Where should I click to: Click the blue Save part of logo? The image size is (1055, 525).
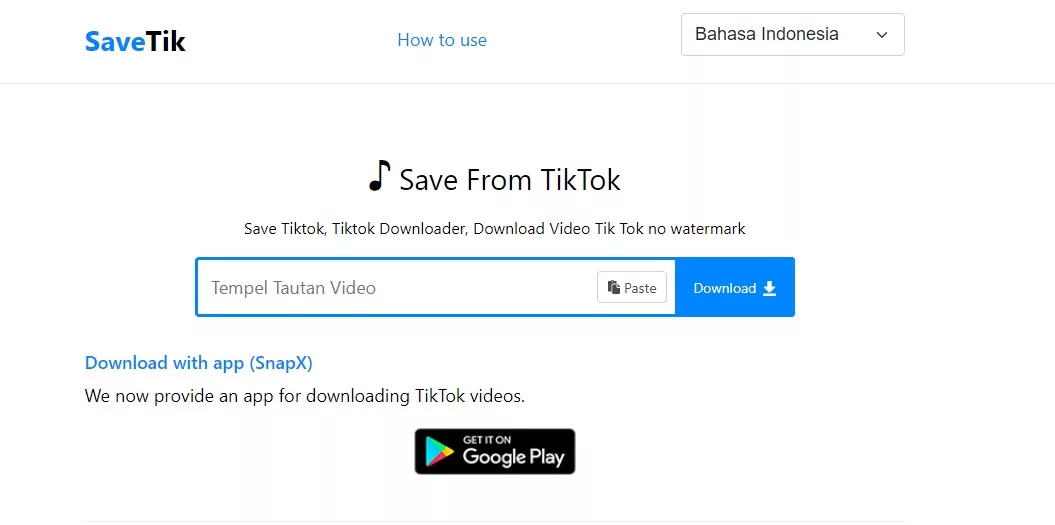pos(115,42)
